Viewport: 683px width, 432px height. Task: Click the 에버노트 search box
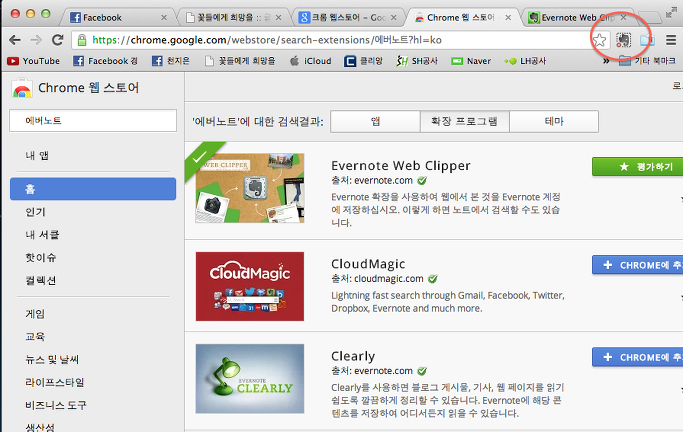coord(93,121)
